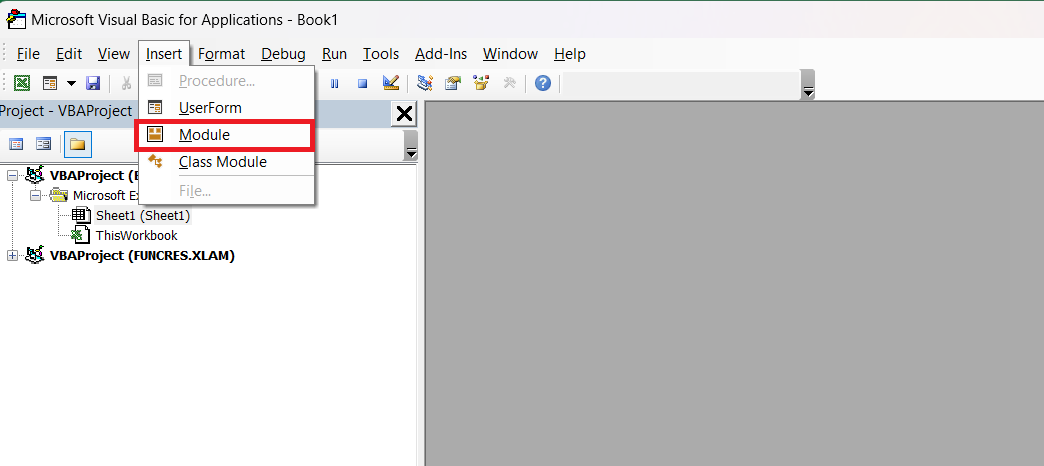
Task: Toggle Design Mode icon in toolbar
Action: pos(391,83)
